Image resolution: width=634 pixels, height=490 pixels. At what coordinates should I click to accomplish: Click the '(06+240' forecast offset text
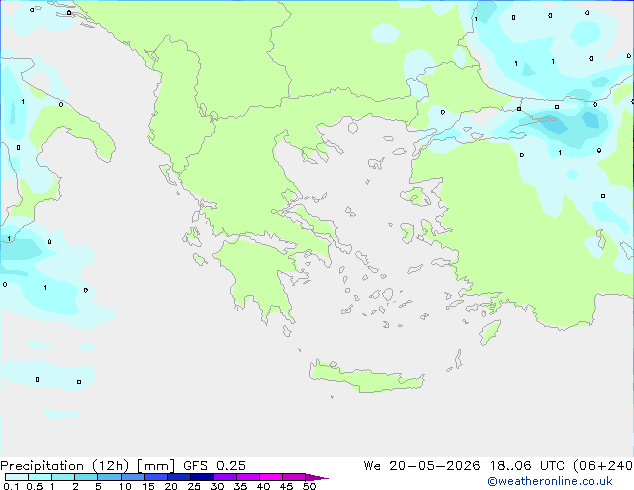(x=603, y=466)
